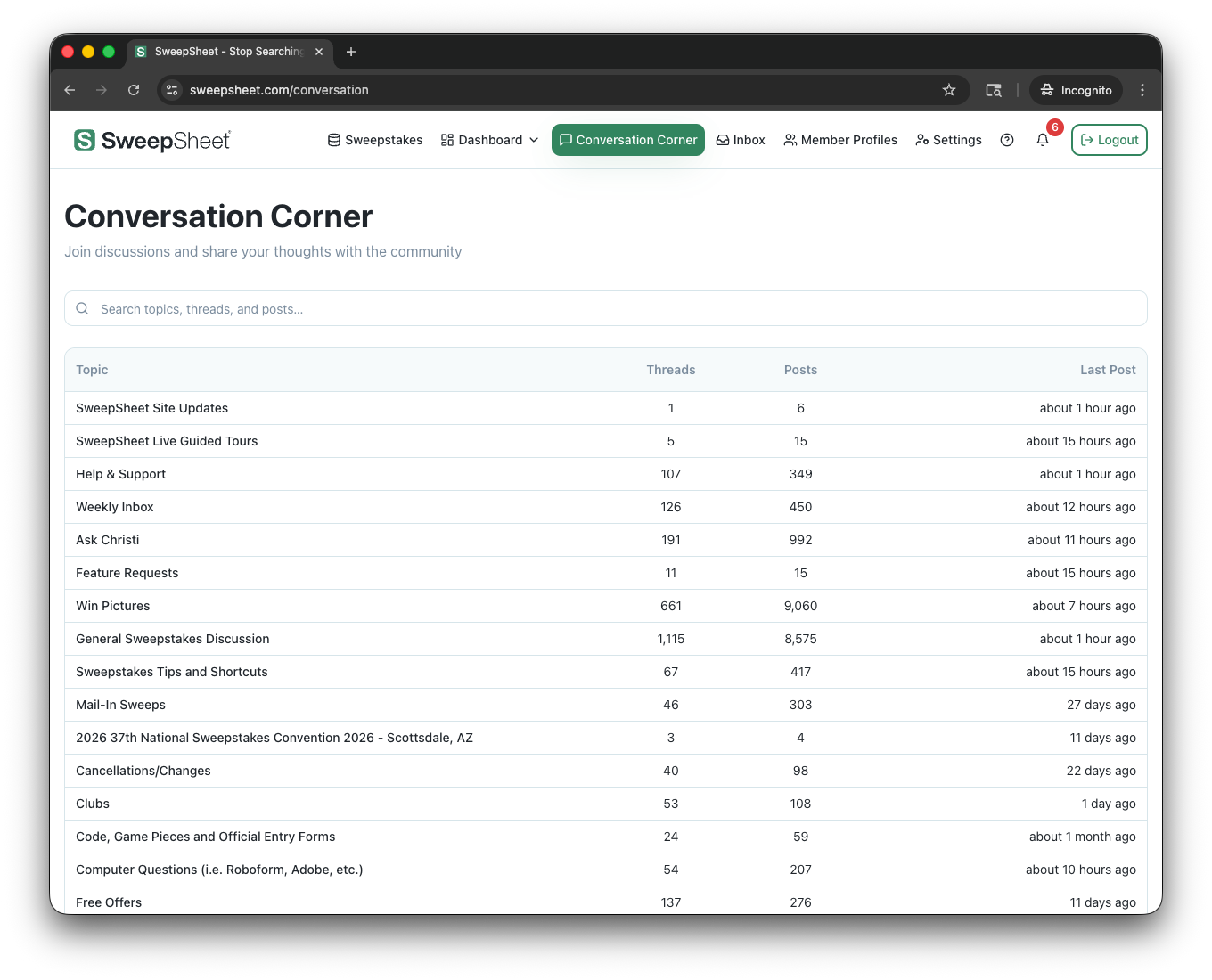Open the help question mark icon
The height and width of the screenshot is (980, 1212).
[1007, 140]
